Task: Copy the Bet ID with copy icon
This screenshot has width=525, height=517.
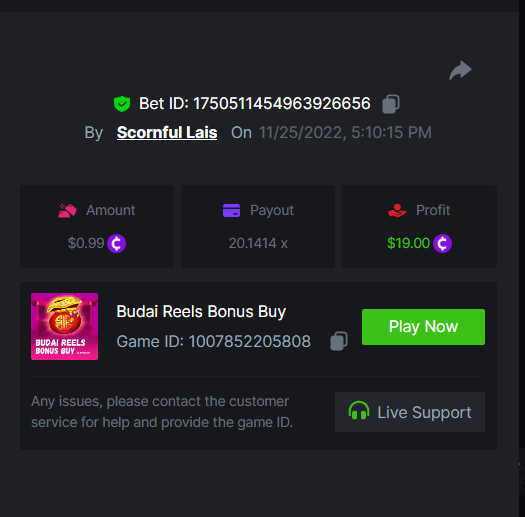Action: coord(391,104)
